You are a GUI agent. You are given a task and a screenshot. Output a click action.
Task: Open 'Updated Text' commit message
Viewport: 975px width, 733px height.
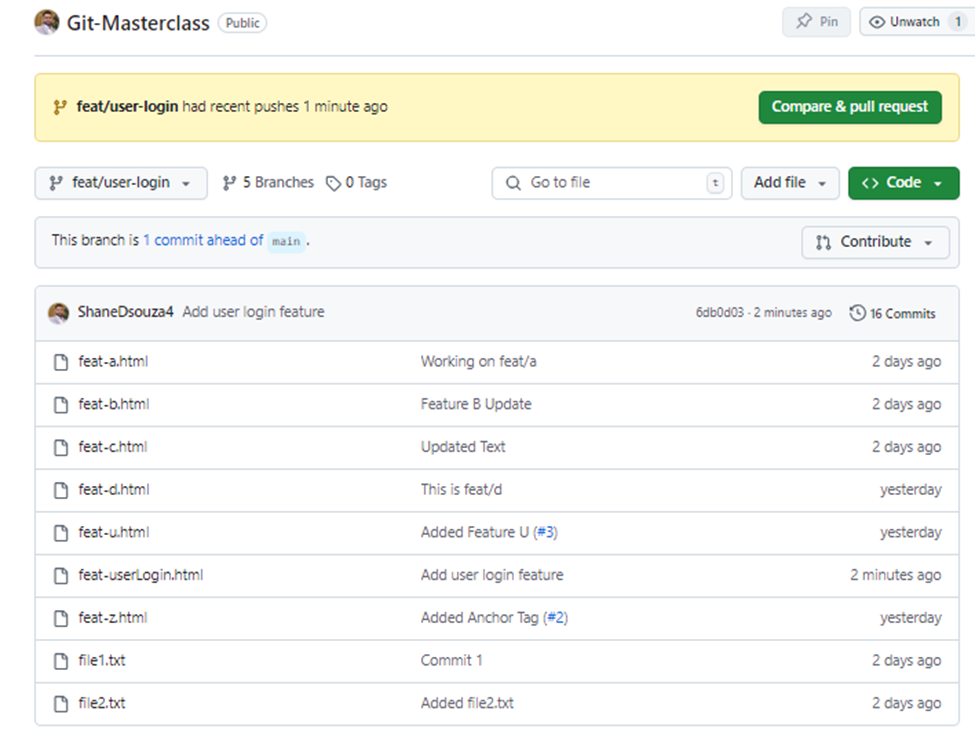[463, 447]
